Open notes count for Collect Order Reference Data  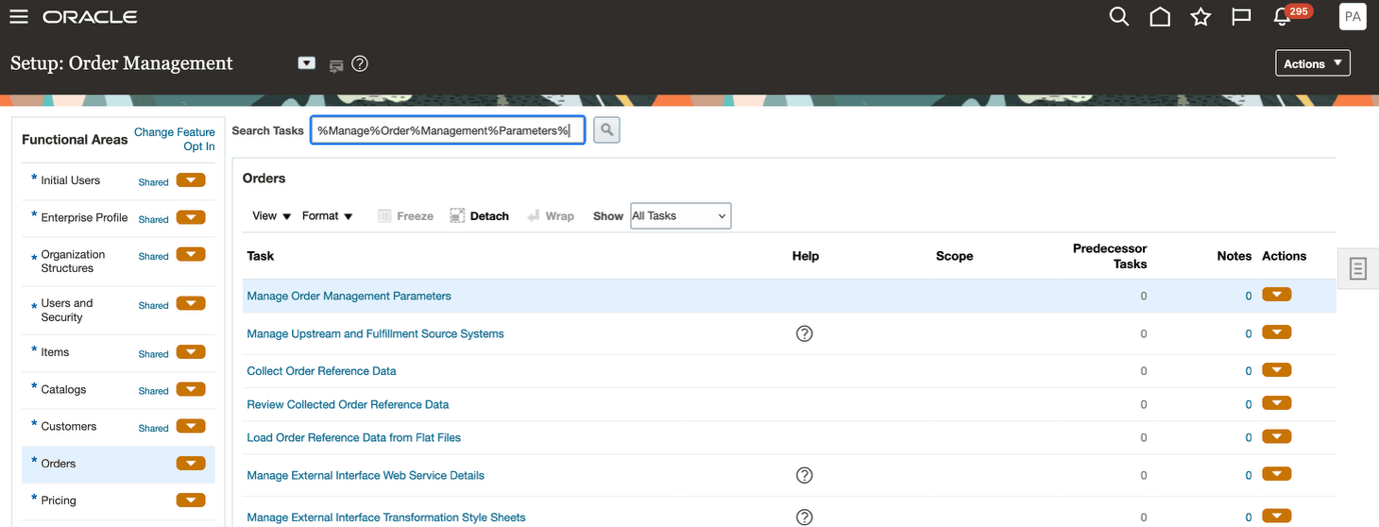coord(1248,371)
